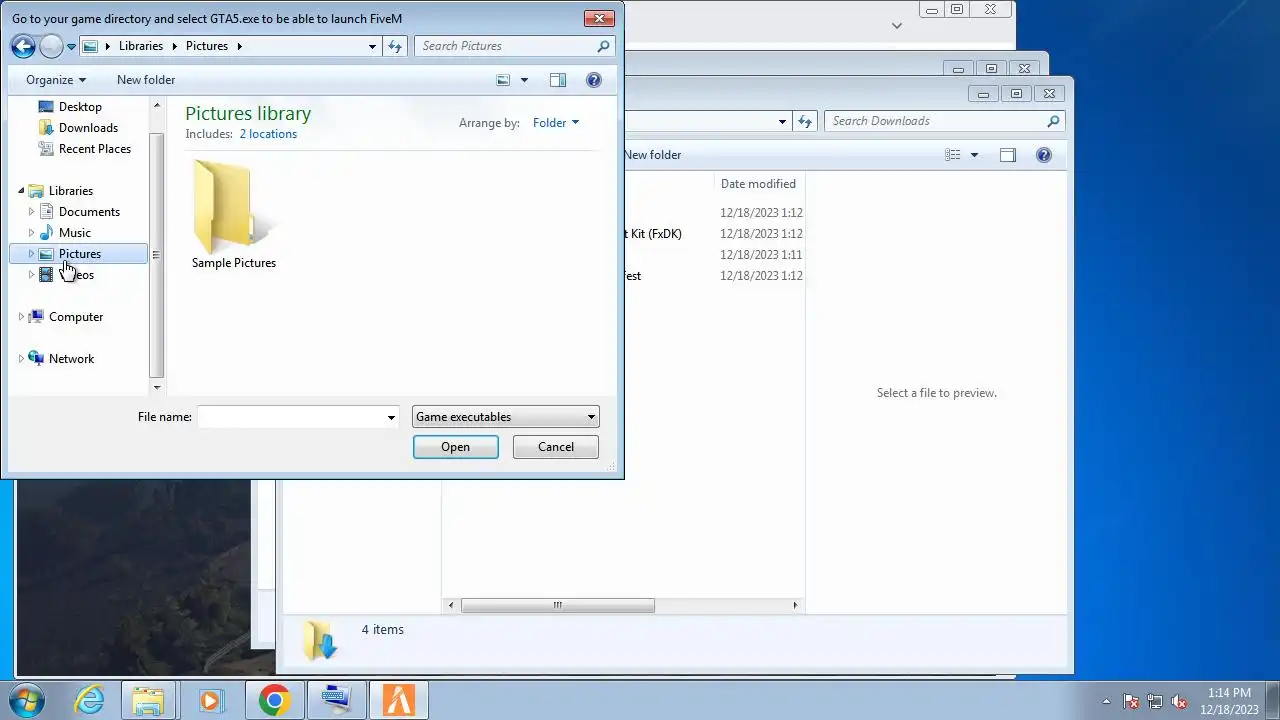Viewport: 1280px width, 720px height.
Task: Click Libraries in the address breadcrumb
Action: [x=140, y=46]
